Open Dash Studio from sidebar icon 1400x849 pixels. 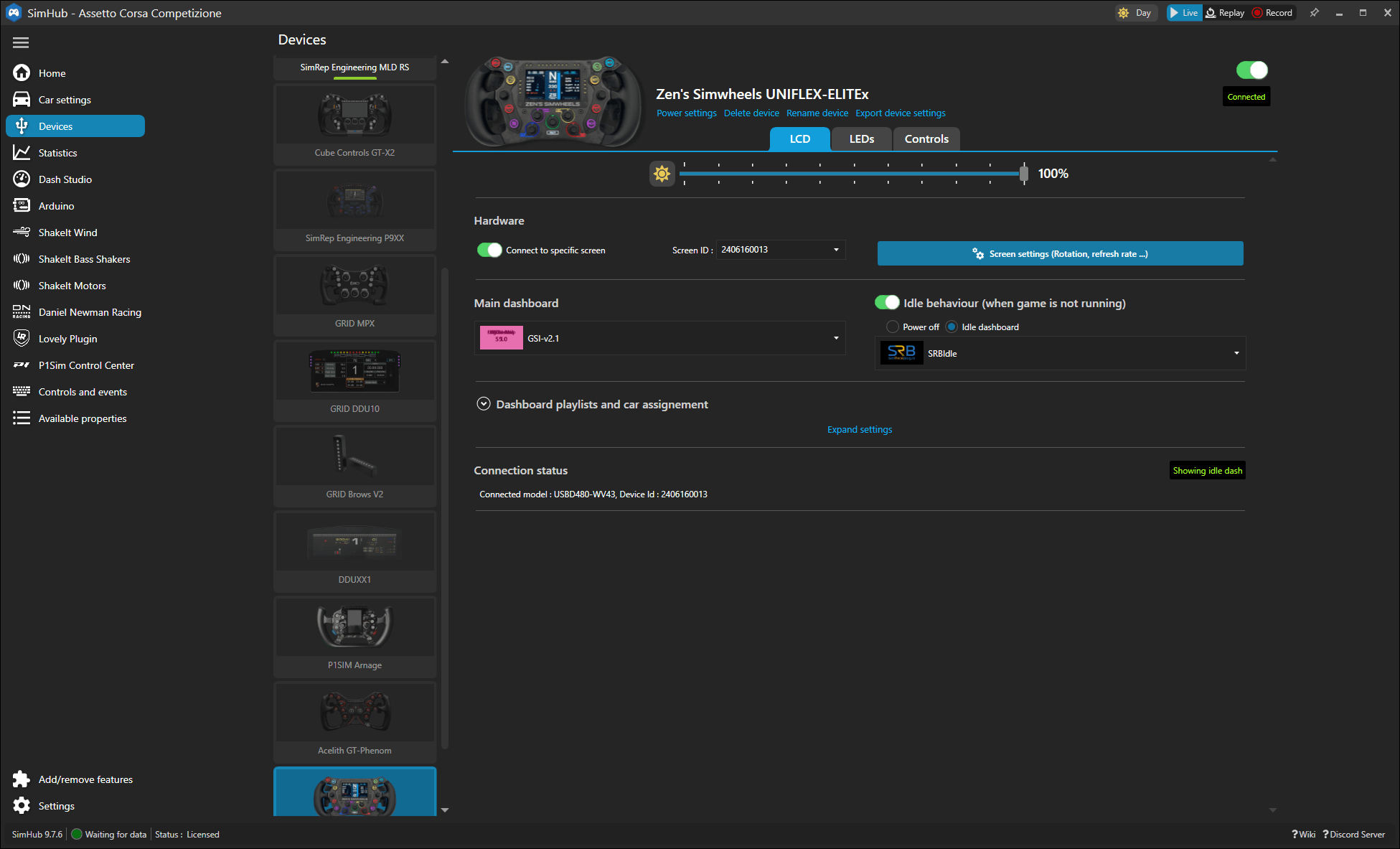point(22,179)
